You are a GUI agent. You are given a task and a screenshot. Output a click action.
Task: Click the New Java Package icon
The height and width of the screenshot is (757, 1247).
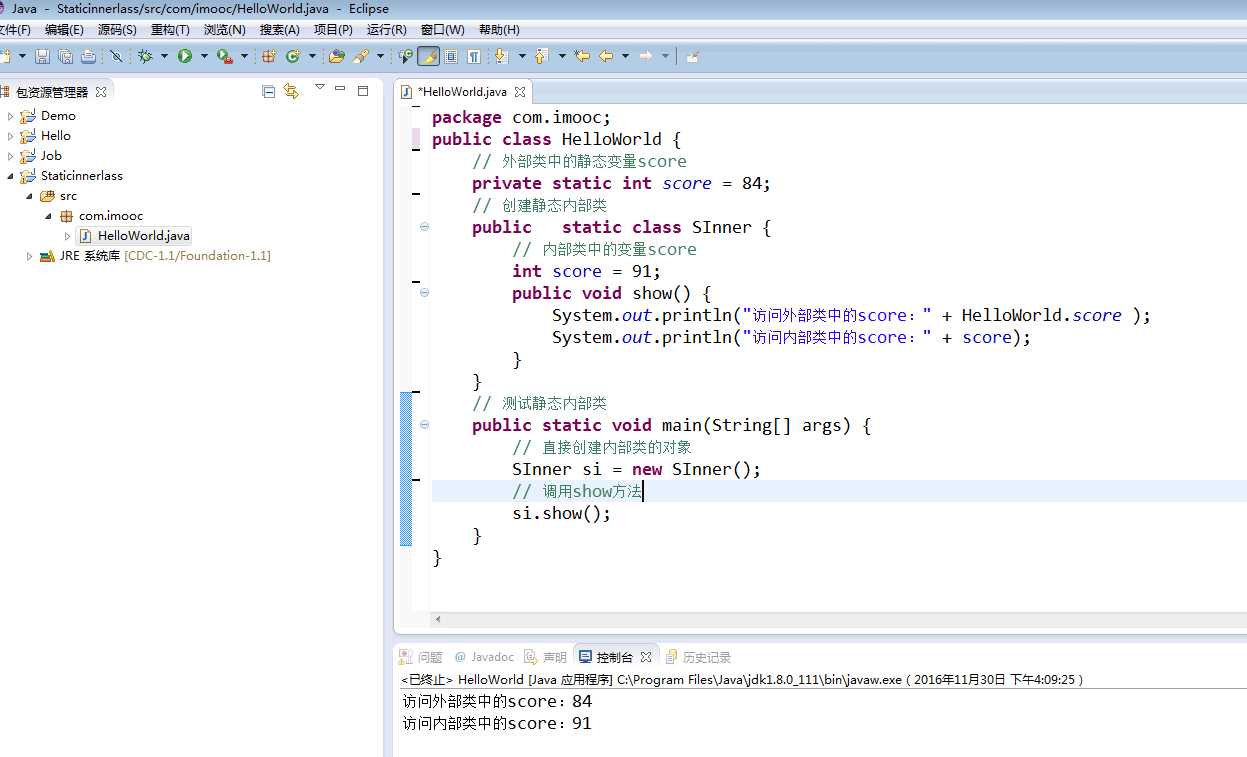tap(269, 57)
